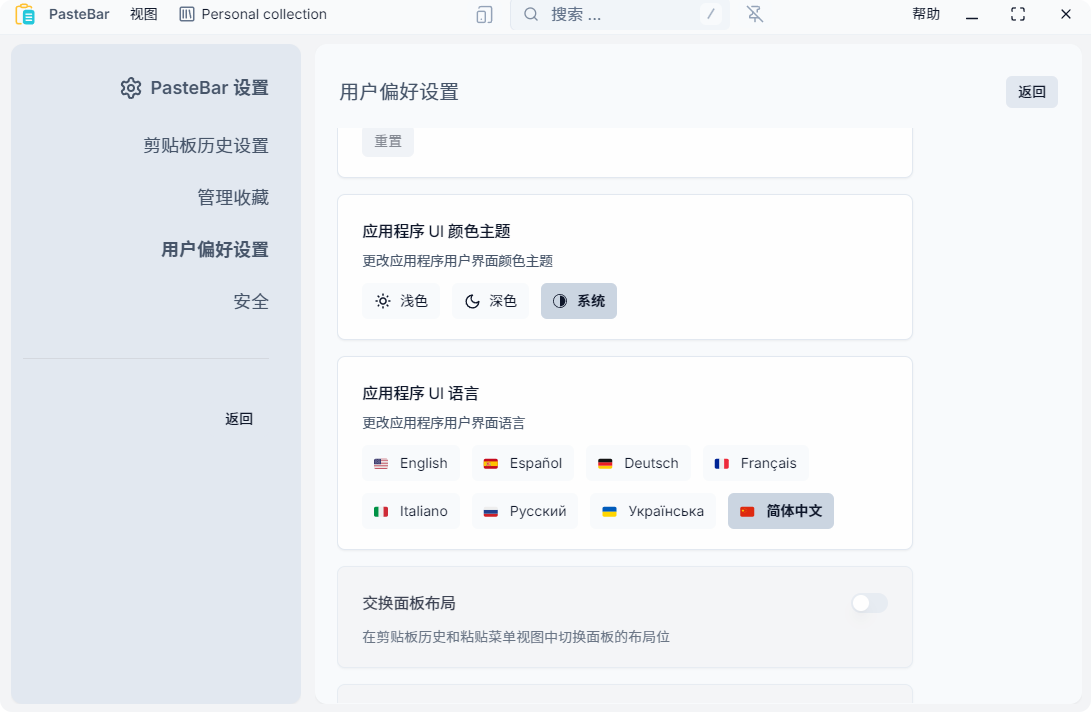Select the sun icon for 浅色 theme
The width and height of the screenshot is (1091, 712).
click(382, 301)
